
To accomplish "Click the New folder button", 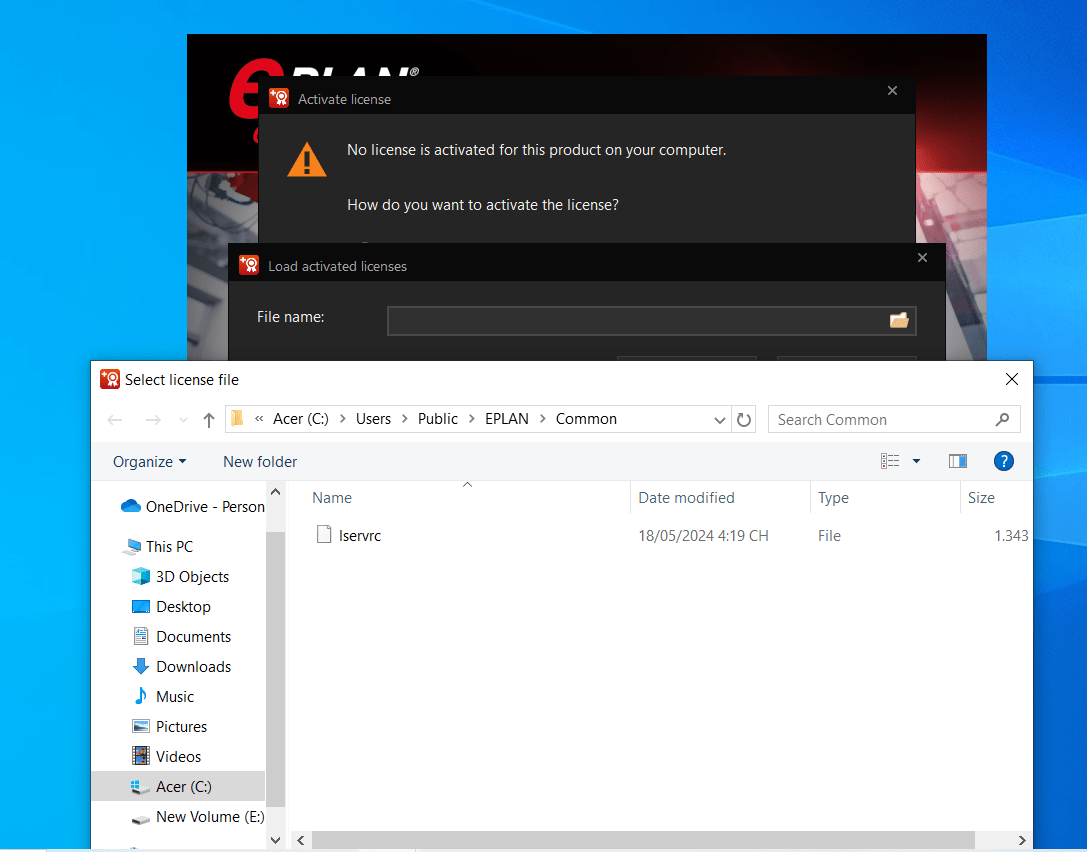I will point(260,461).
